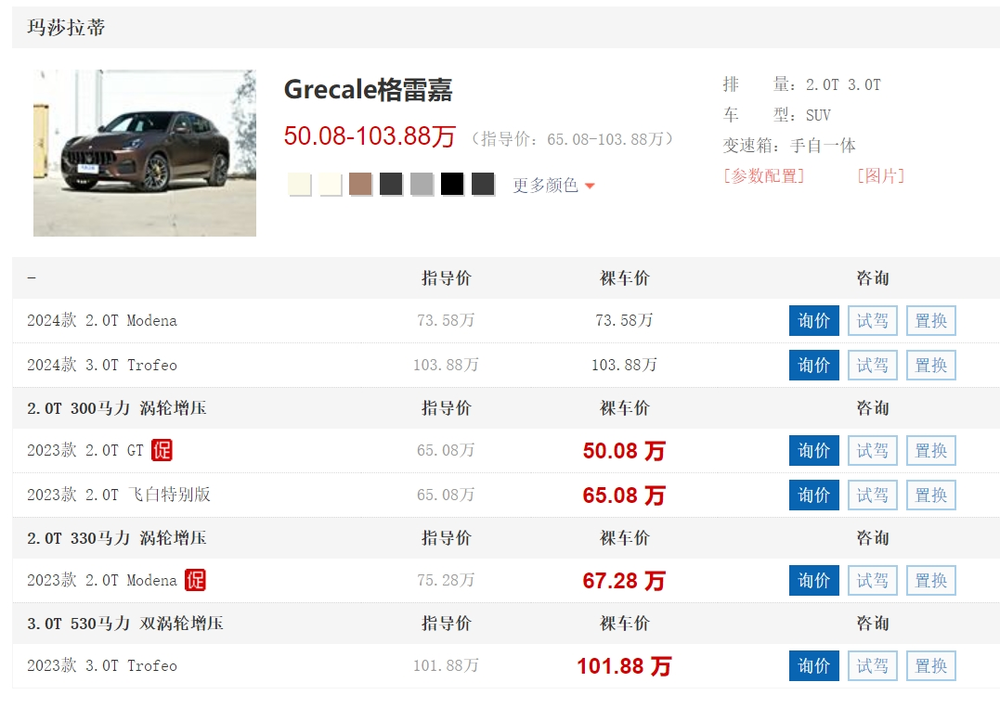Click 置换 for 2023款 3.0T Trofeo

[931, 666]
